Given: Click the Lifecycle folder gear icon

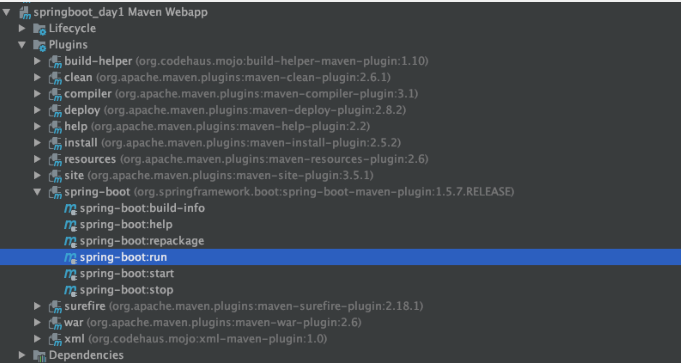Looking at the screenshot, I should tap(40, 29).
